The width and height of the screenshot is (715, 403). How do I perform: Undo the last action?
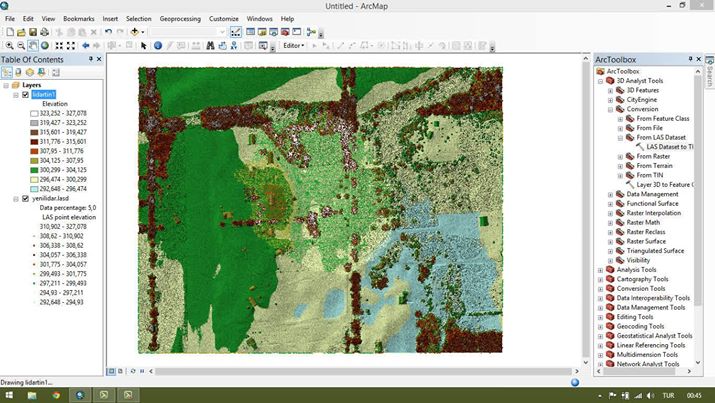[109, 32]
